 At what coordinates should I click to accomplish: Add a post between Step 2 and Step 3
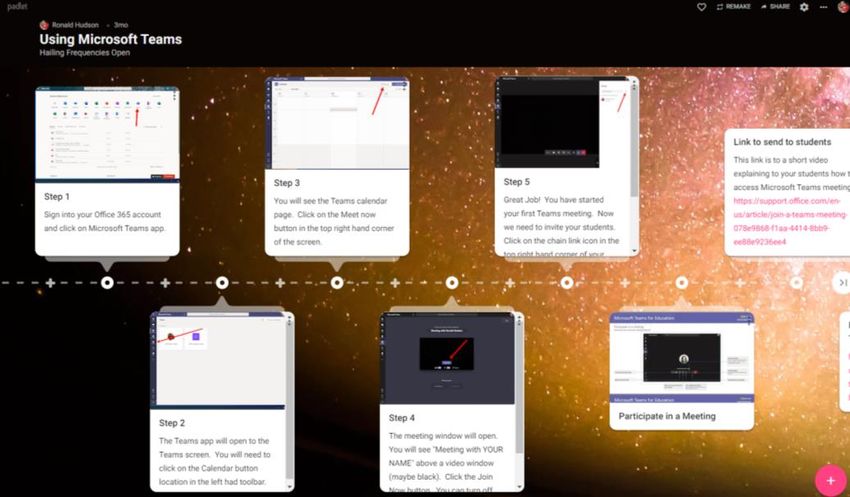tap(280, 283)
